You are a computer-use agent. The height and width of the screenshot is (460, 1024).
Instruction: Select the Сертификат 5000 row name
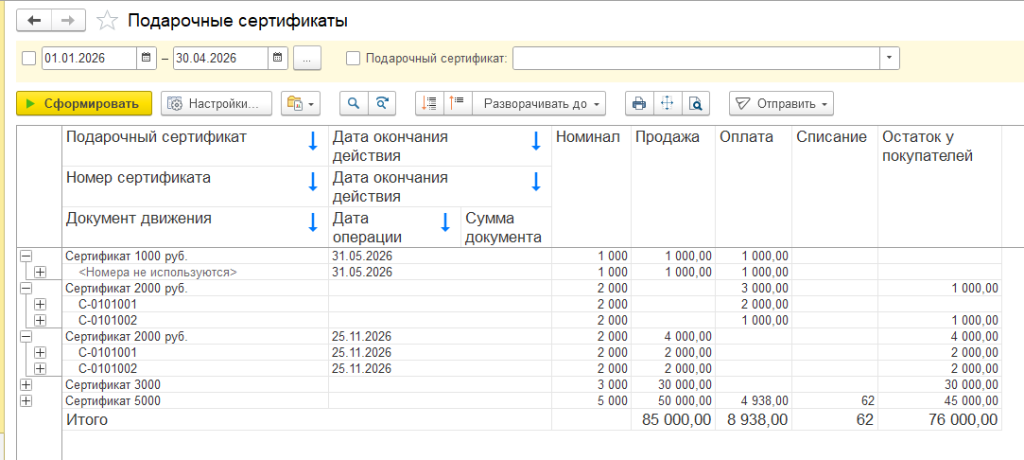click(114, 401)
